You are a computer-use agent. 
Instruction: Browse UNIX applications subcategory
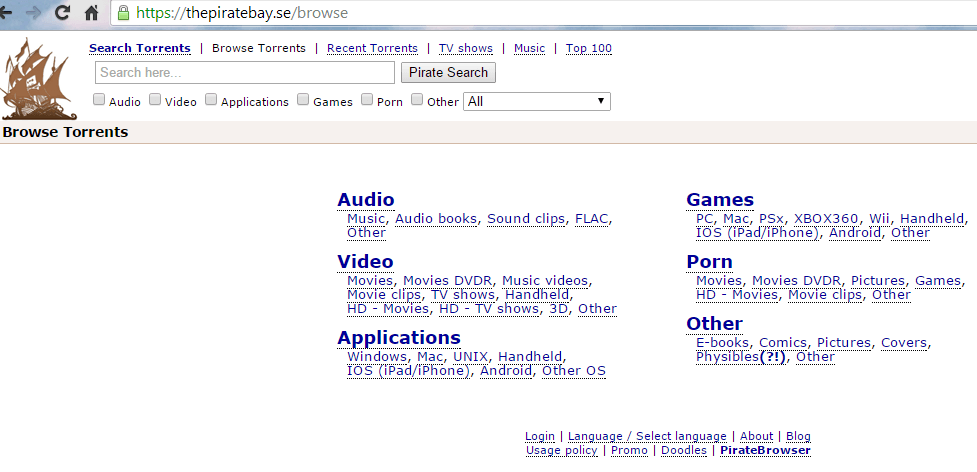pyautogui.click(x=470, y=357)
